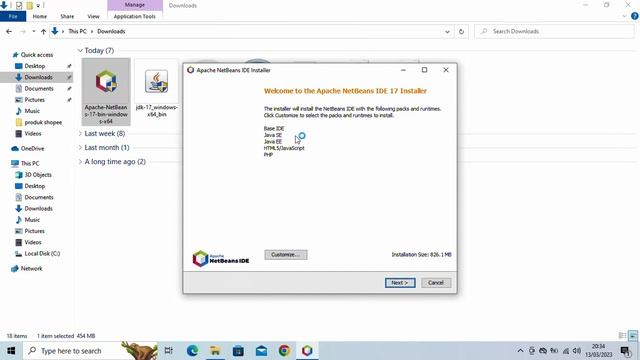
Task: Open the network status tray icon
Action: coord(566,351)
